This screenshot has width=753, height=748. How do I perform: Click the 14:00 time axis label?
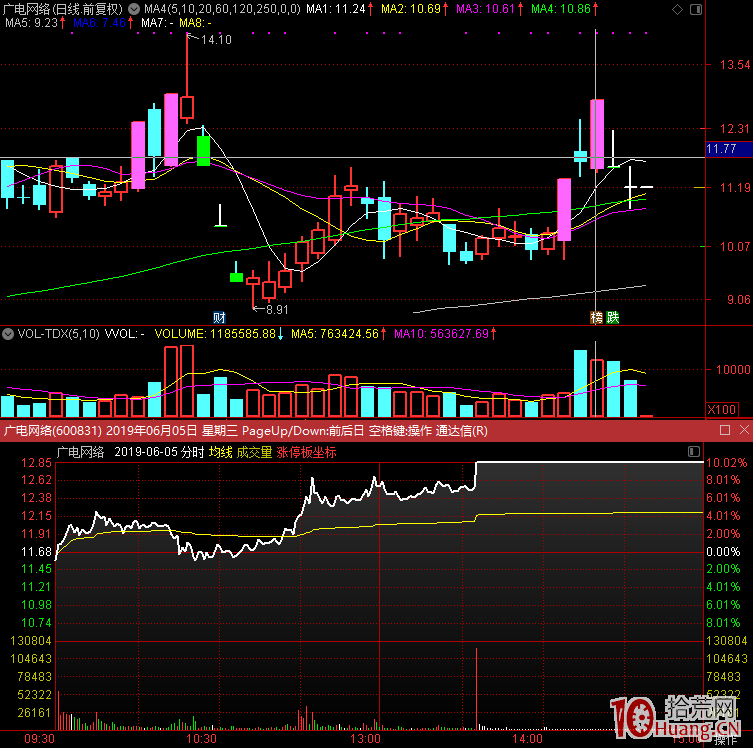(527, 738)
